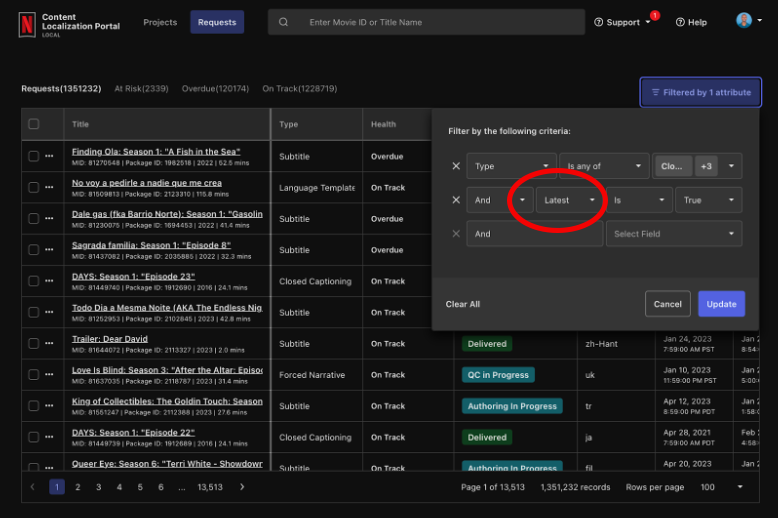
Task: Click the Movie ID or Title search field
Action: pos(426,22)
